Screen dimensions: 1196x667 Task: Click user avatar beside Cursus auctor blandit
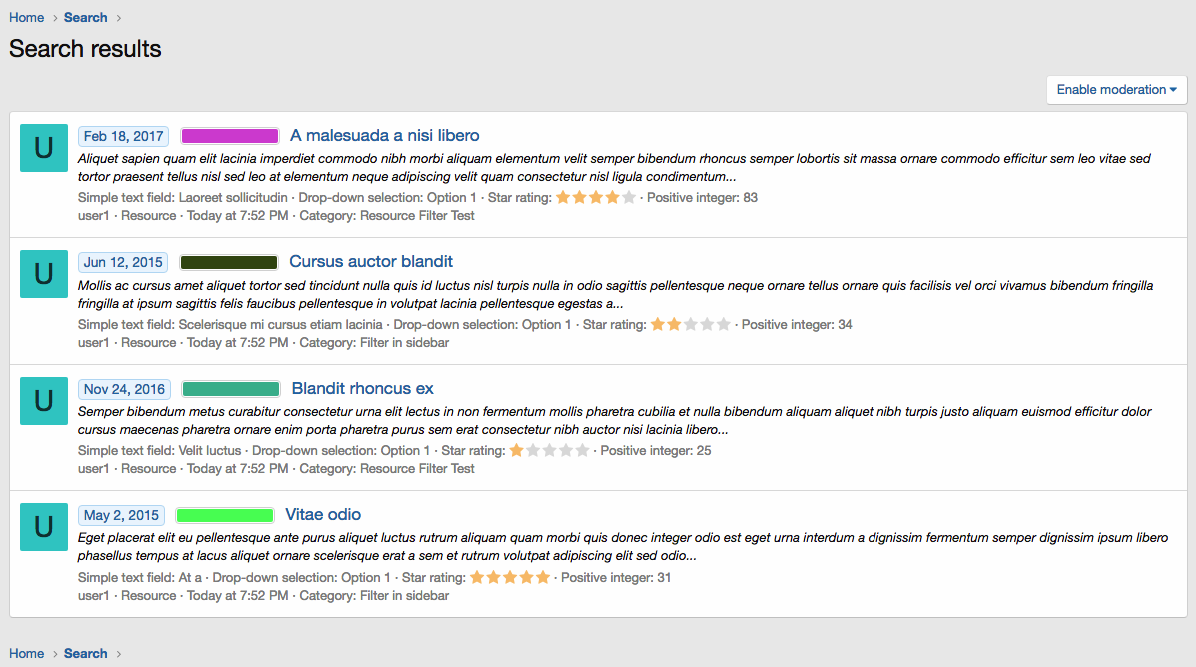[43, 274]
